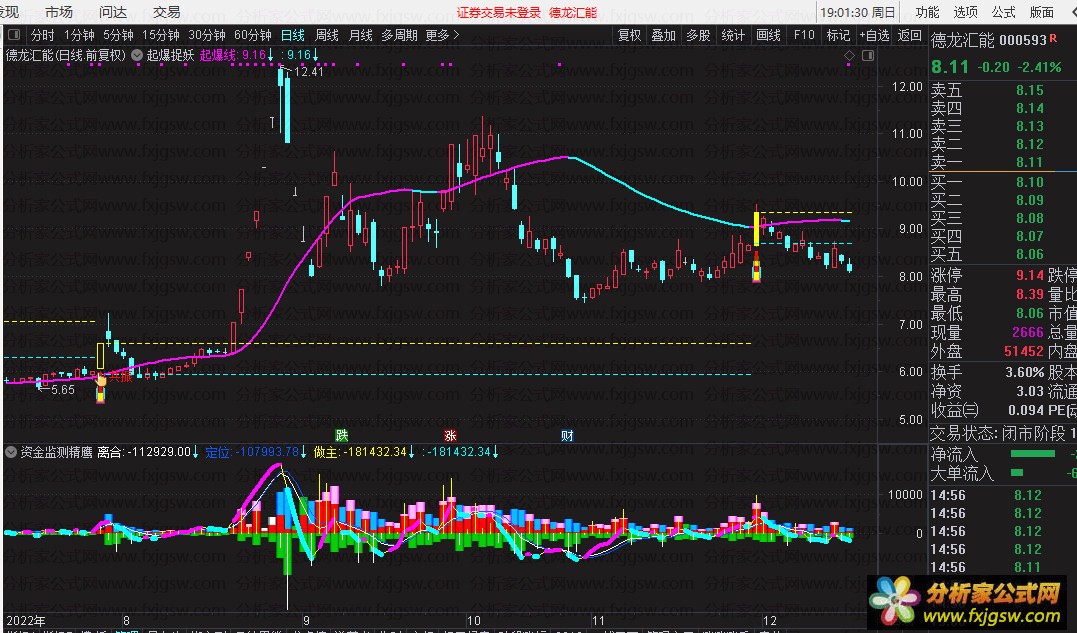
Task: Open F10 company info
Action: click(x=804, y=34)
